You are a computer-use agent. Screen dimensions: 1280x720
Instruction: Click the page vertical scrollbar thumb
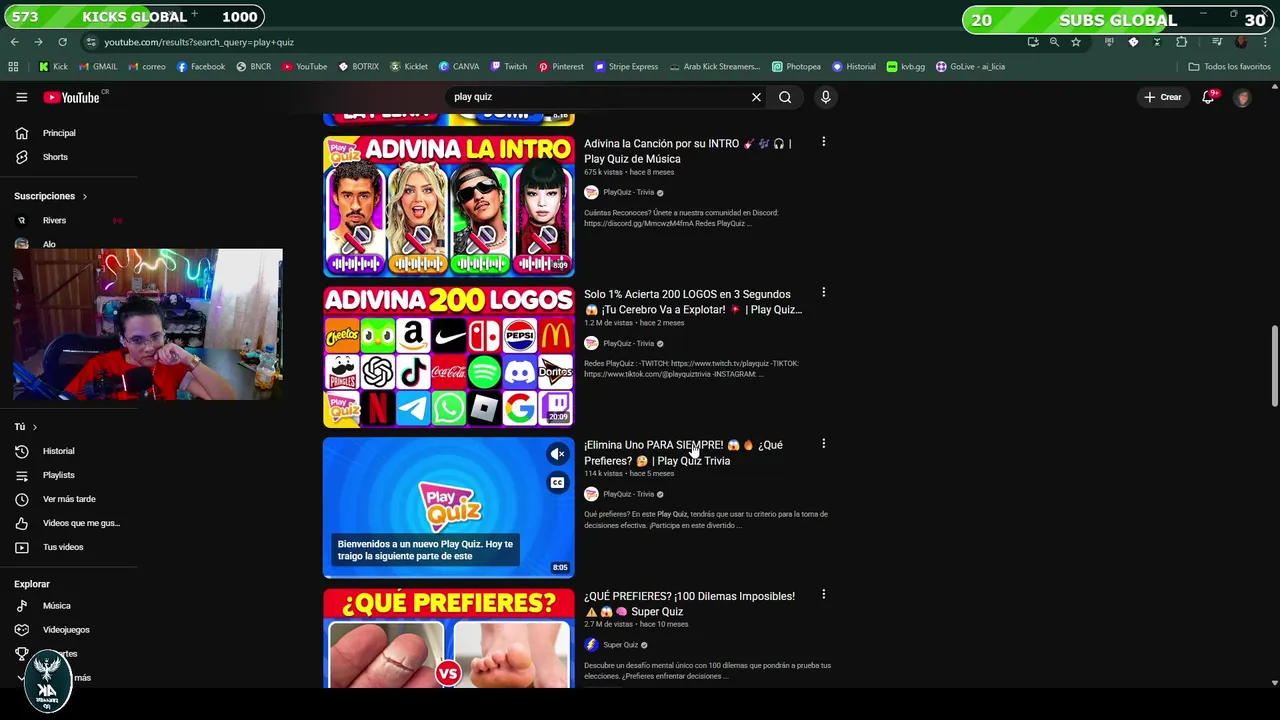point(1274,366)
